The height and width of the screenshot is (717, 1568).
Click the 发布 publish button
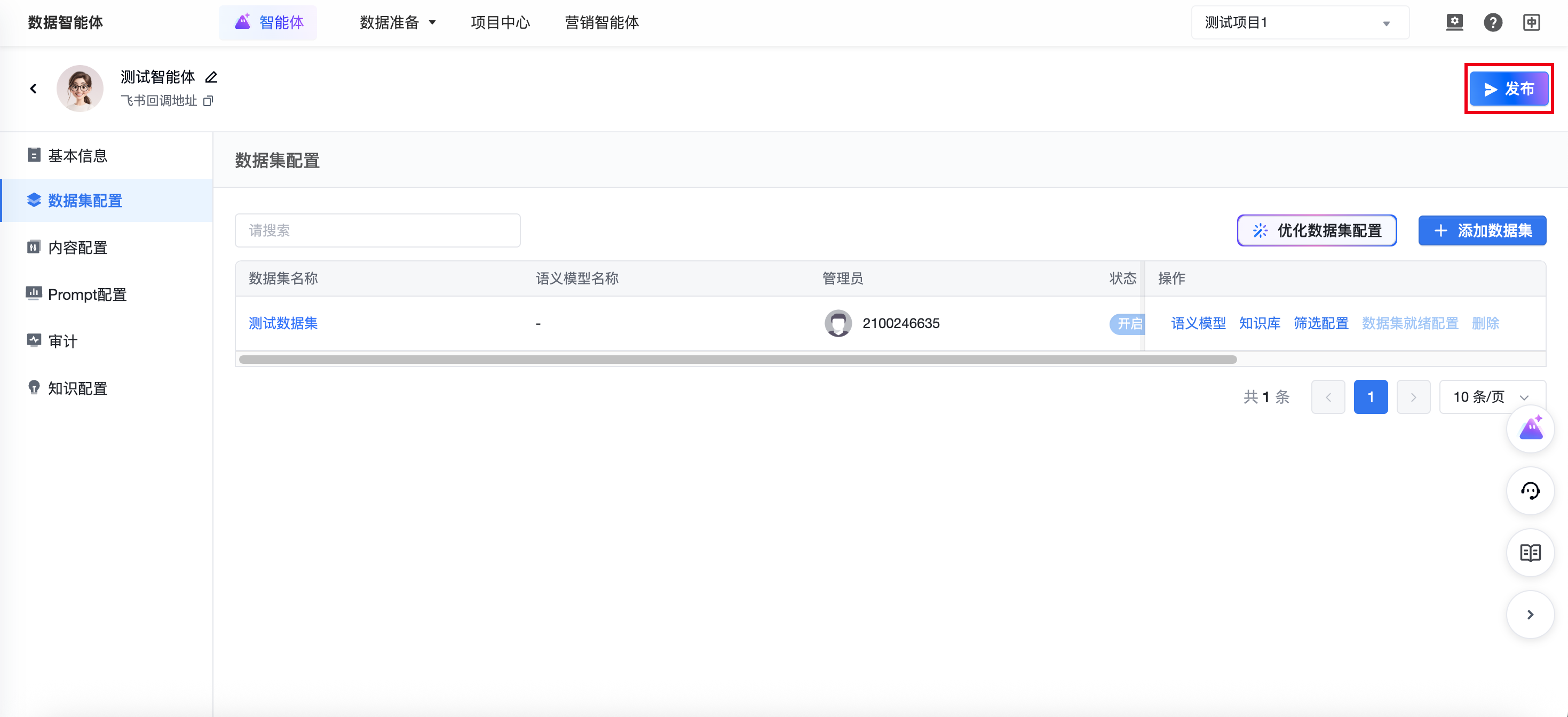(1508, 89)
